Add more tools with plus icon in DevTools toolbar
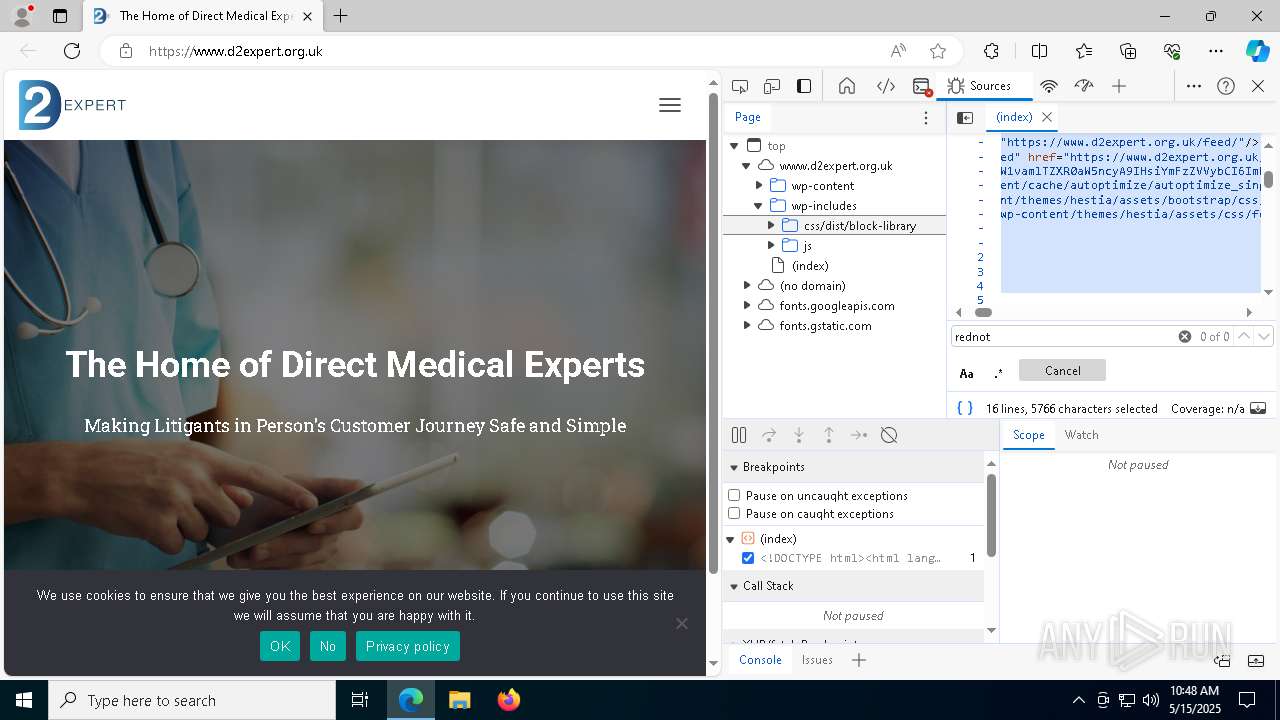1280x720 pixels. [x=1119, y=86]
